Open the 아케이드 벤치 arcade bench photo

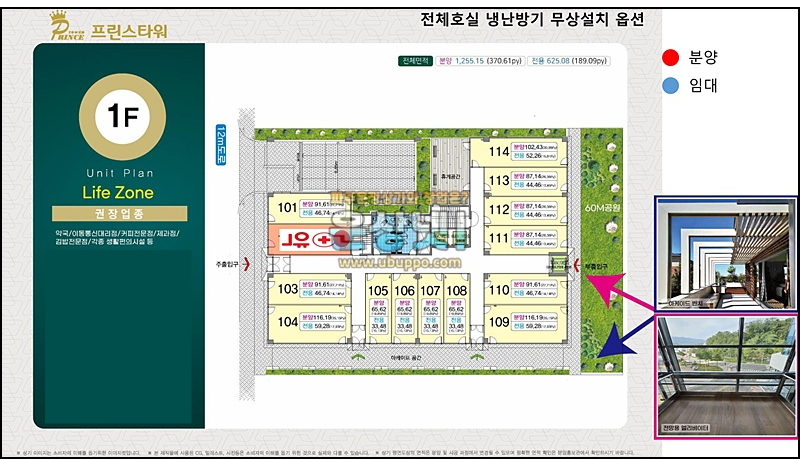coord(726,253)
